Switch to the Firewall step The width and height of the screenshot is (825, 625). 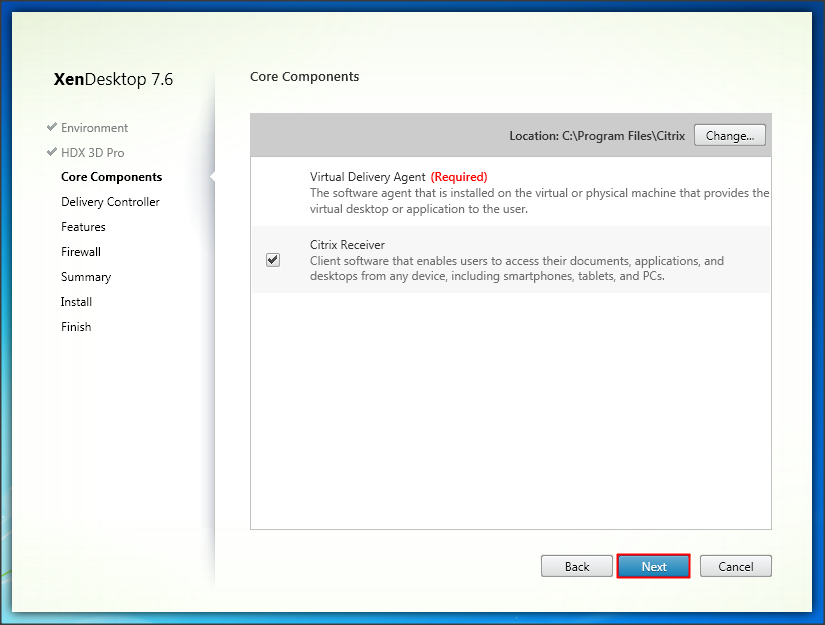(x=81, y=252)
